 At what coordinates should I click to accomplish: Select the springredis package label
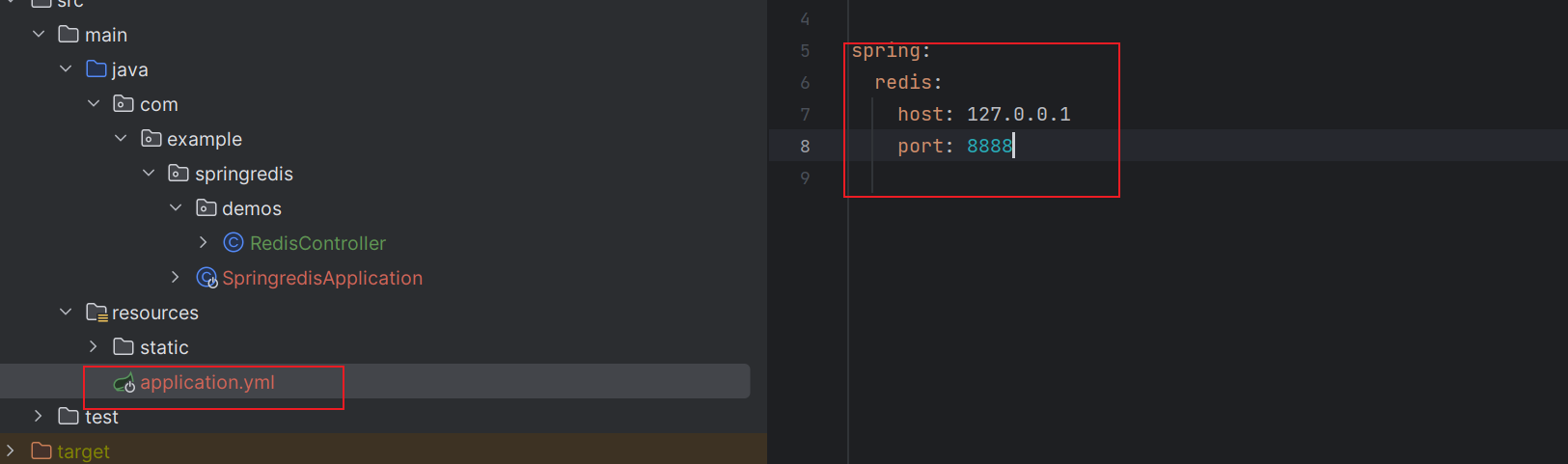coord(244,175)
